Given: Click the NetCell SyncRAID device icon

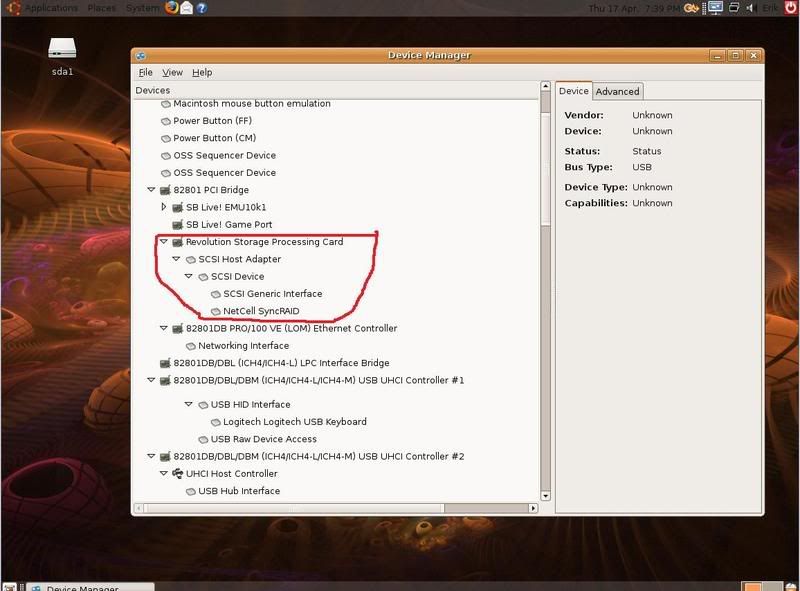Looking at the screenshot, I should [216, 311].
